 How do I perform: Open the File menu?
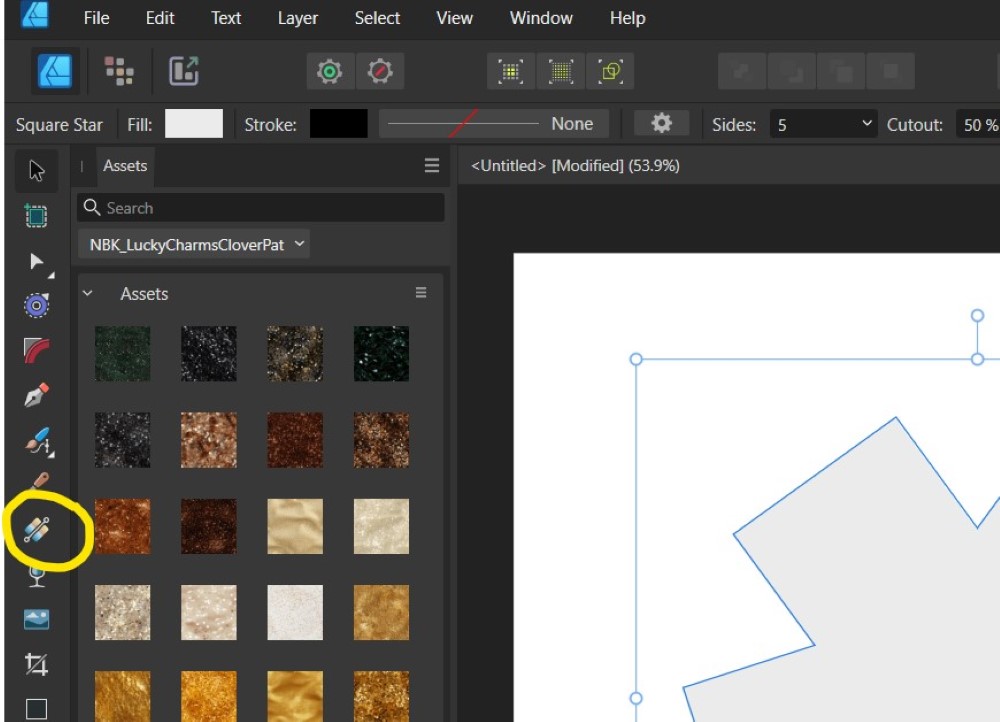[96, 18]
